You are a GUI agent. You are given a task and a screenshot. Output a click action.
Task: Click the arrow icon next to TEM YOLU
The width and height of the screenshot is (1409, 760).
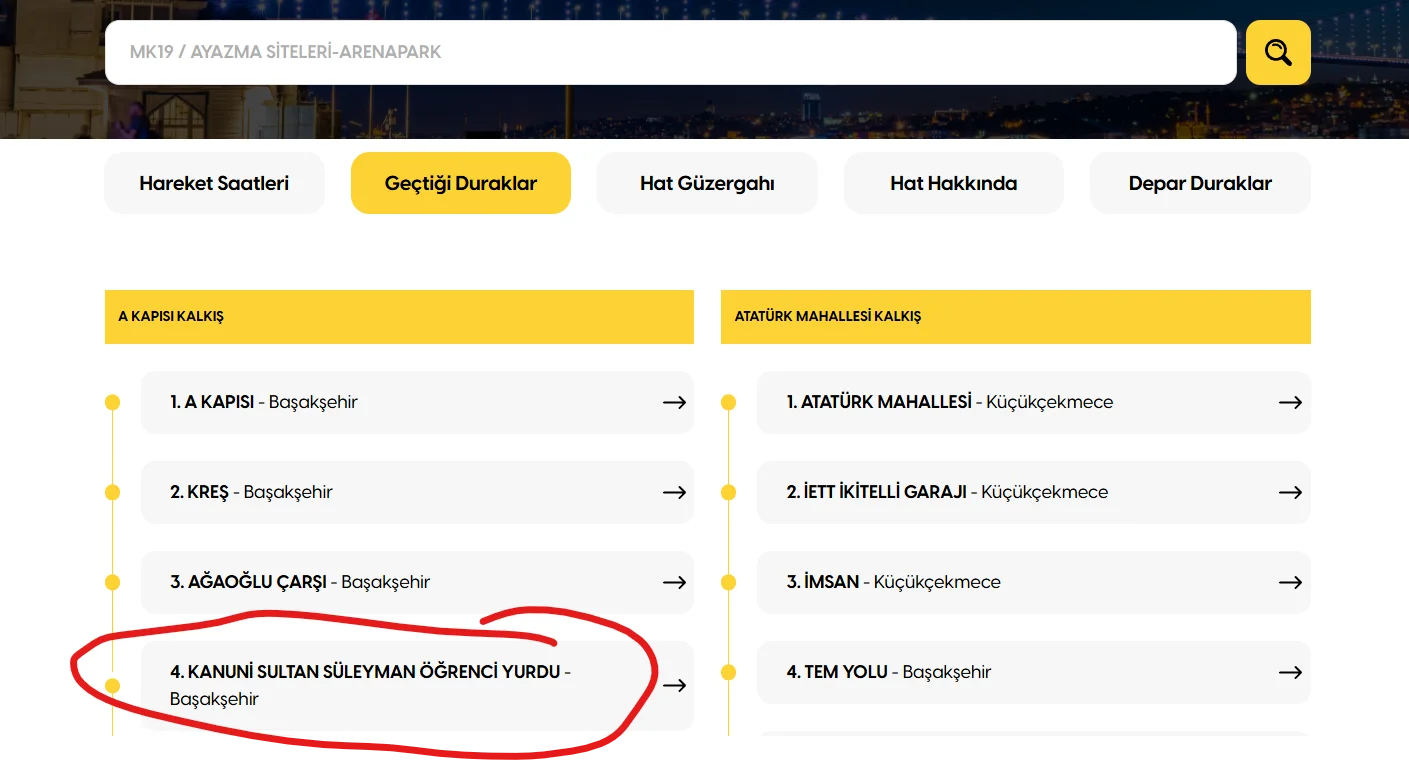pos(1291,672)
